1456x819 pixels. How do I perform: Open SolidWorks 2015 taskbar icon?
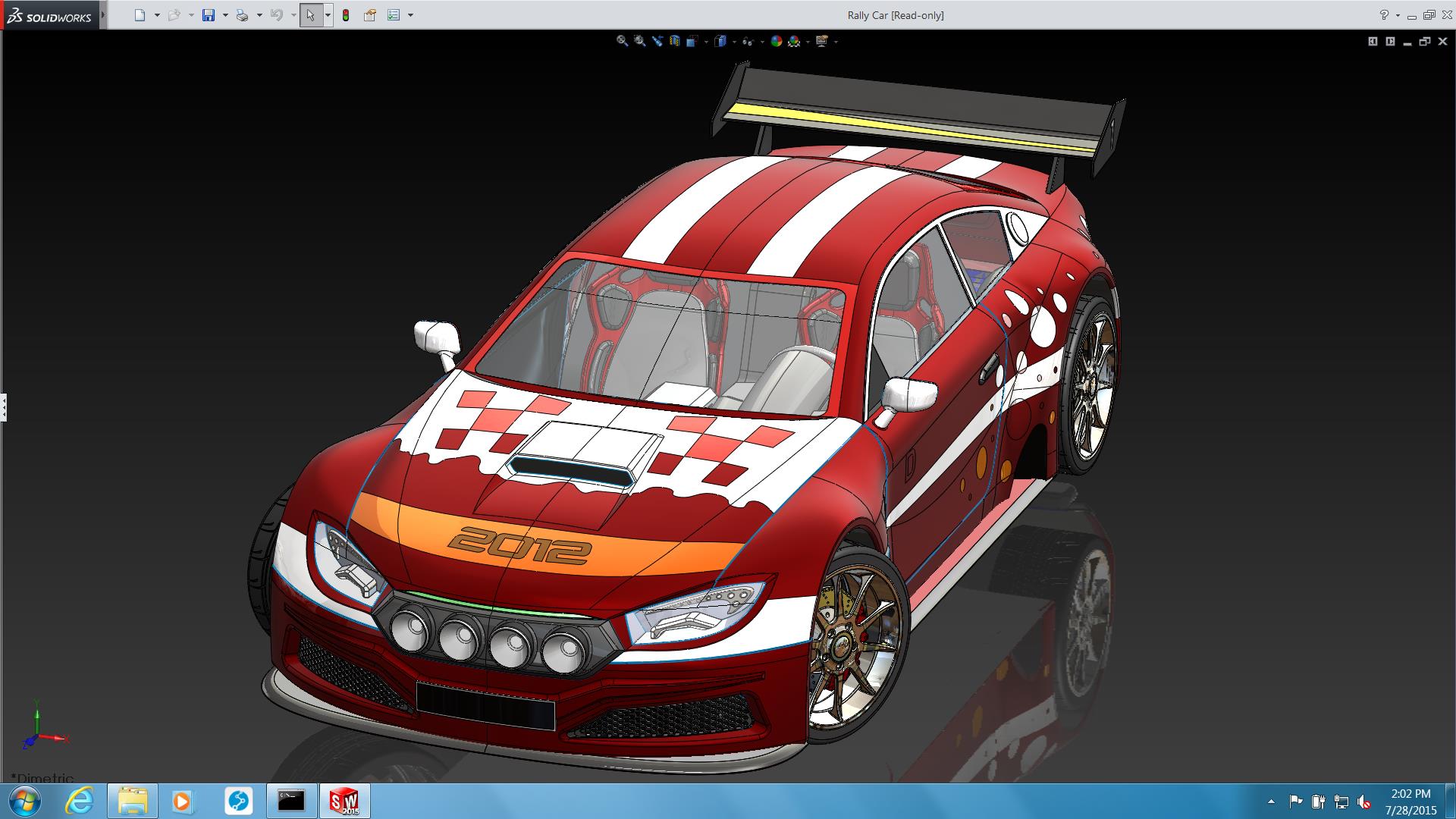coord(344,801)
